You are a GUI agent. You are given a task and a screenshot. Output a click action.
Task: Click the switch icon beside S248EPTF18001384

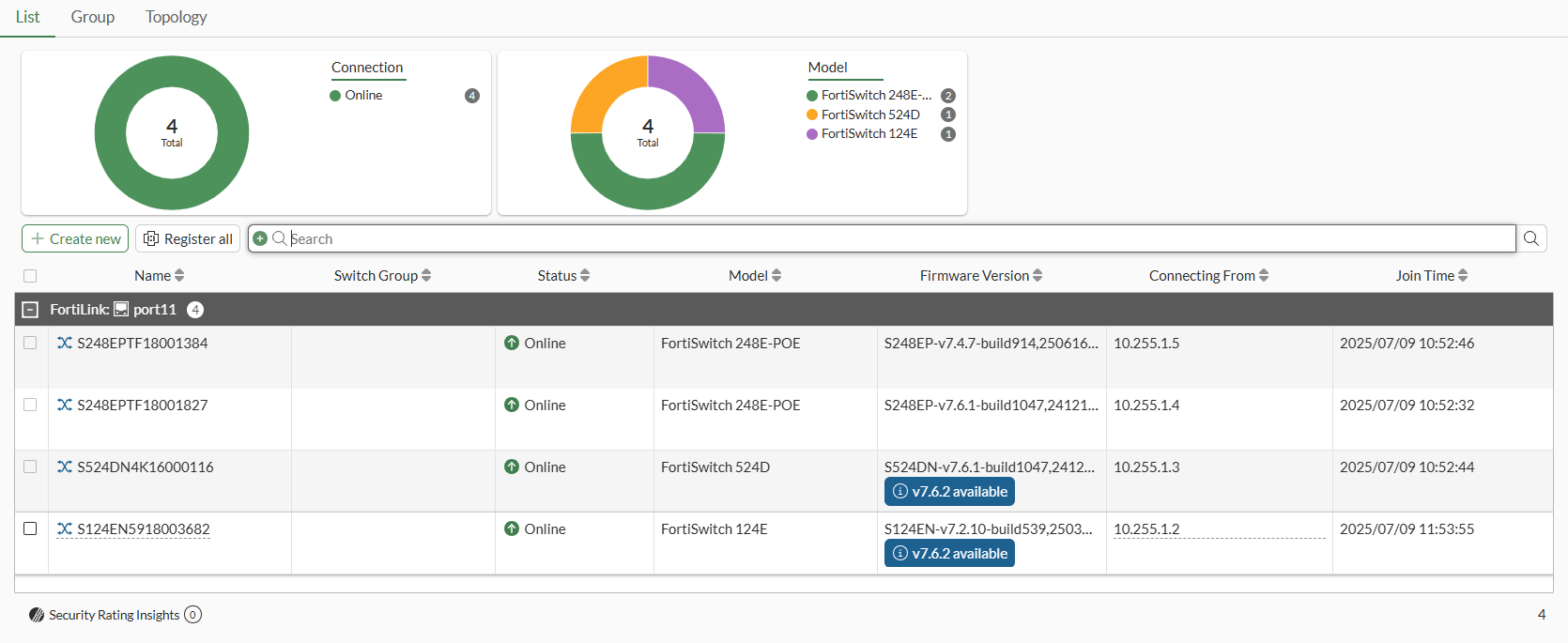(x=65, y=343)
